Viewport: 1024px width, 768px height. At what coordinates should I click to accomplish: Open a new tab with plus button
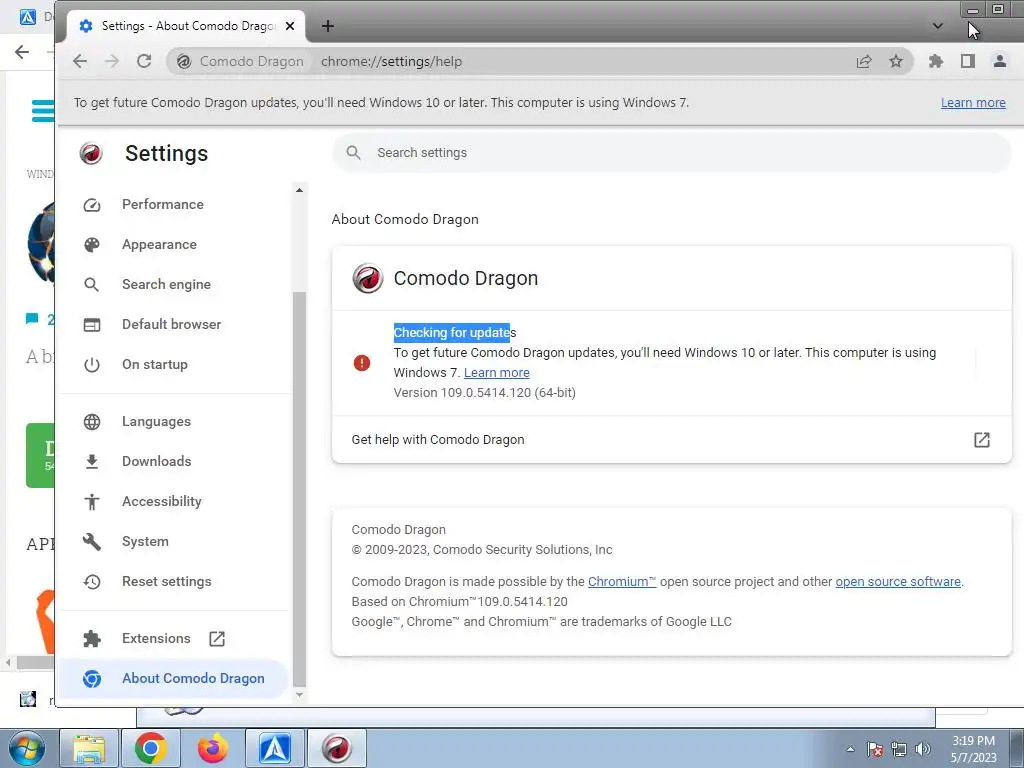(328, 26)
